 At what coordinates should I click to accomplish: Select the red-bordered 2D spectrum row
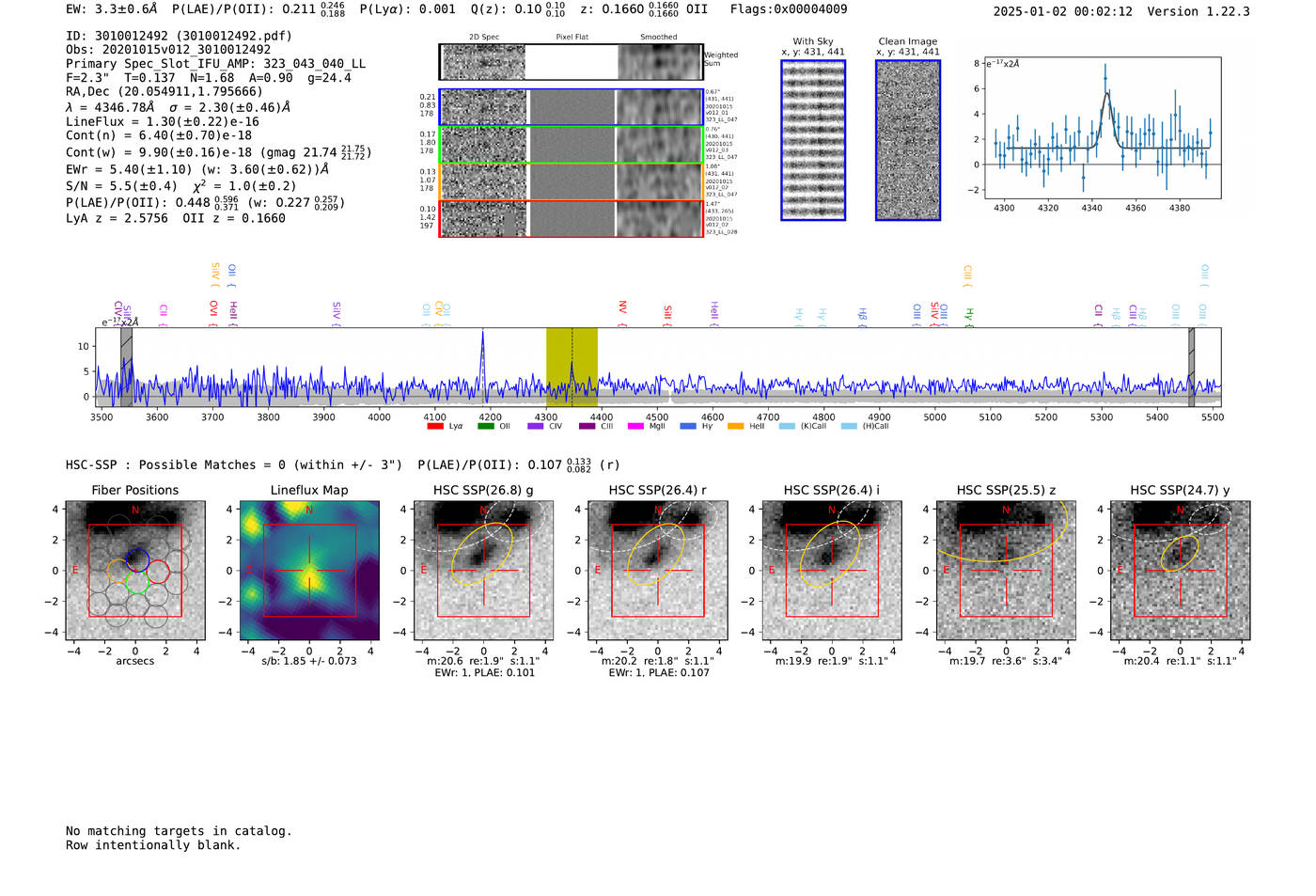click(571, 218)
